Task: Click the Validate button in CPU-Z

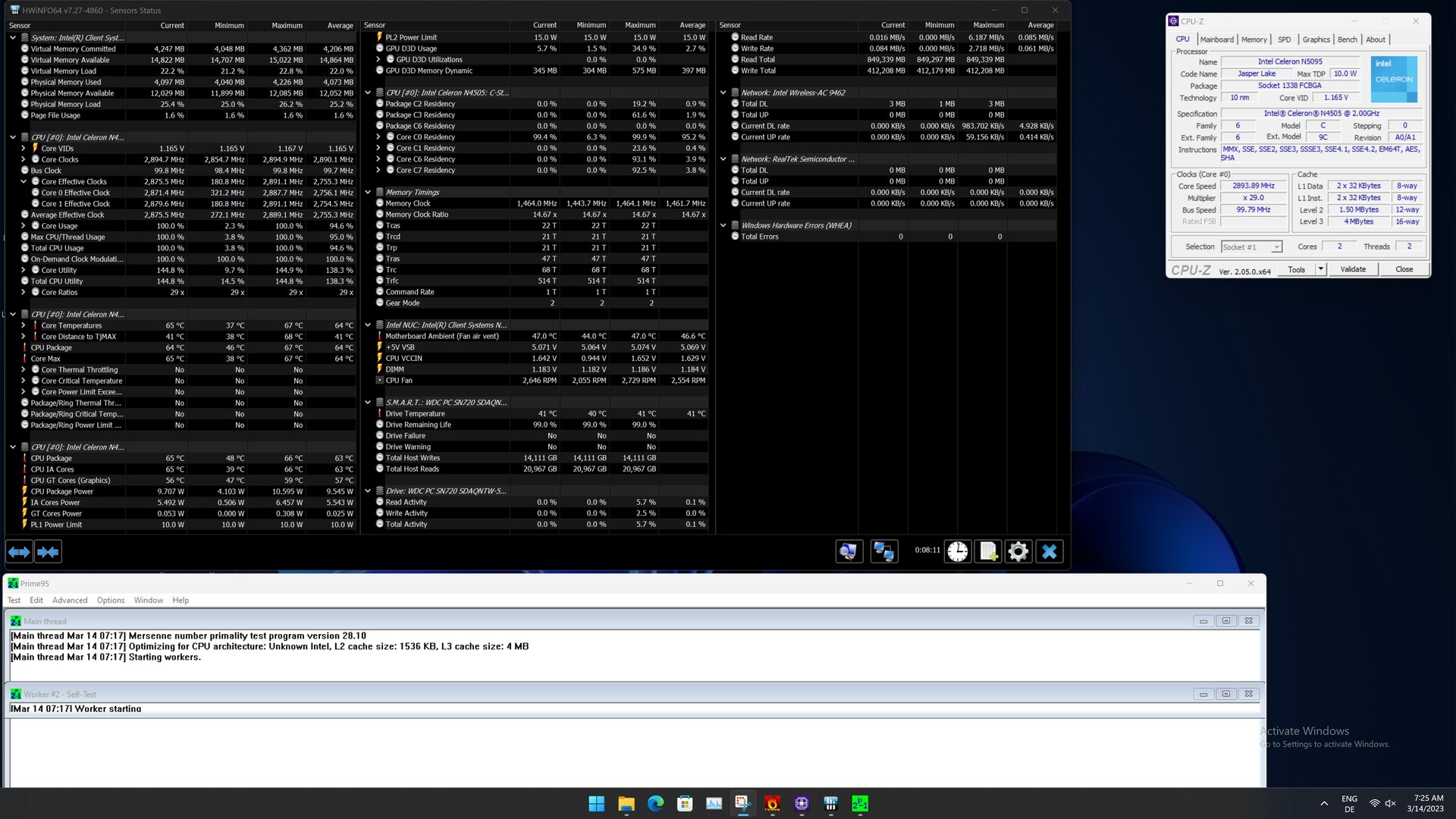Action: [x=1353, y=269]
